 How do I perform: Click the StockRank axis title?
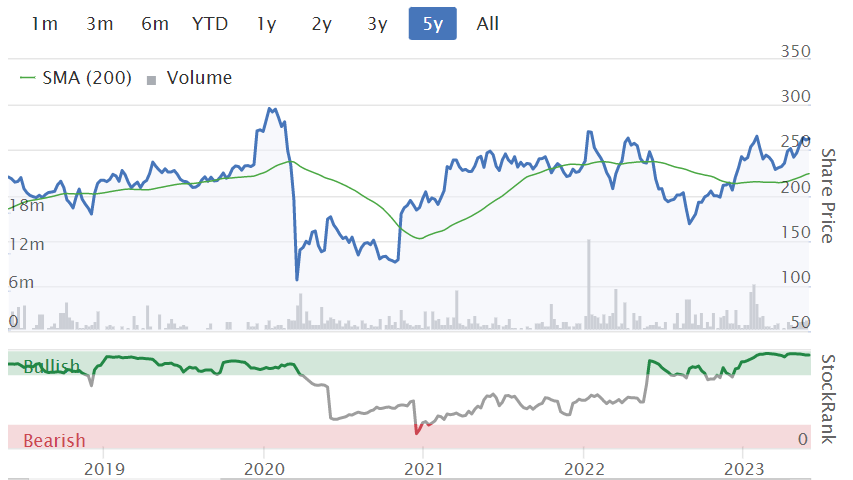coord(827,398)
